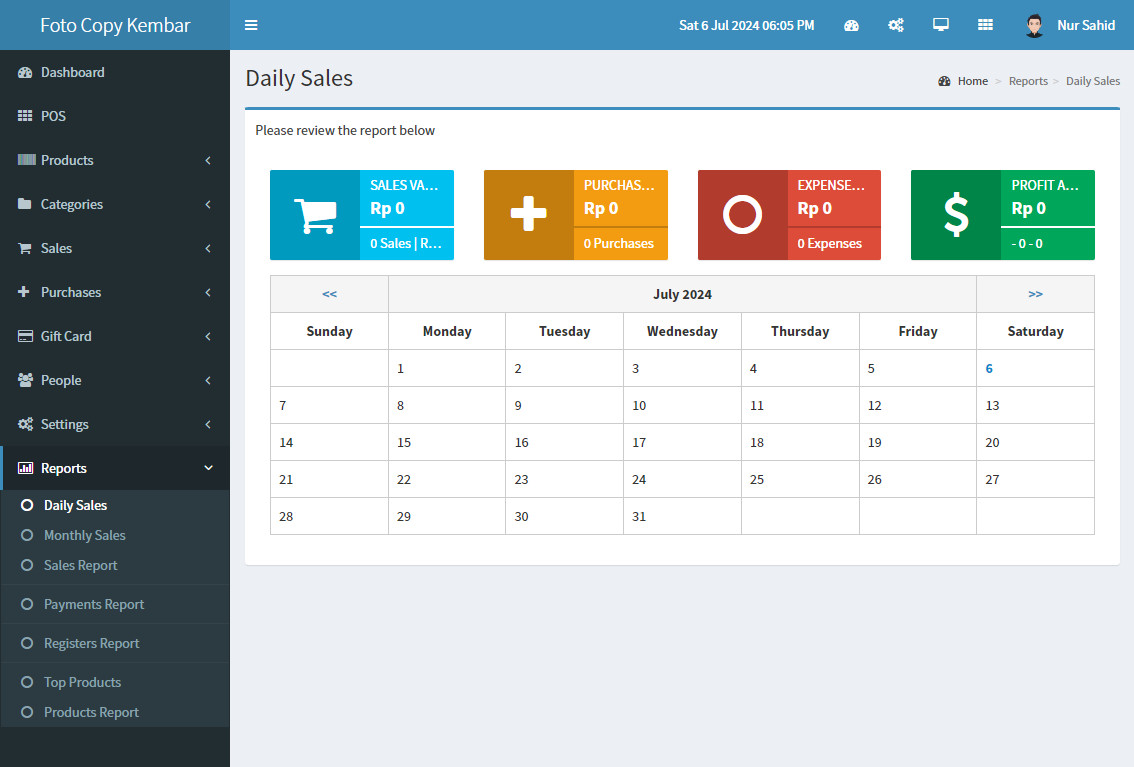
Task: Open the dashboard speedometer icon in the header
Action: (851, 24)
